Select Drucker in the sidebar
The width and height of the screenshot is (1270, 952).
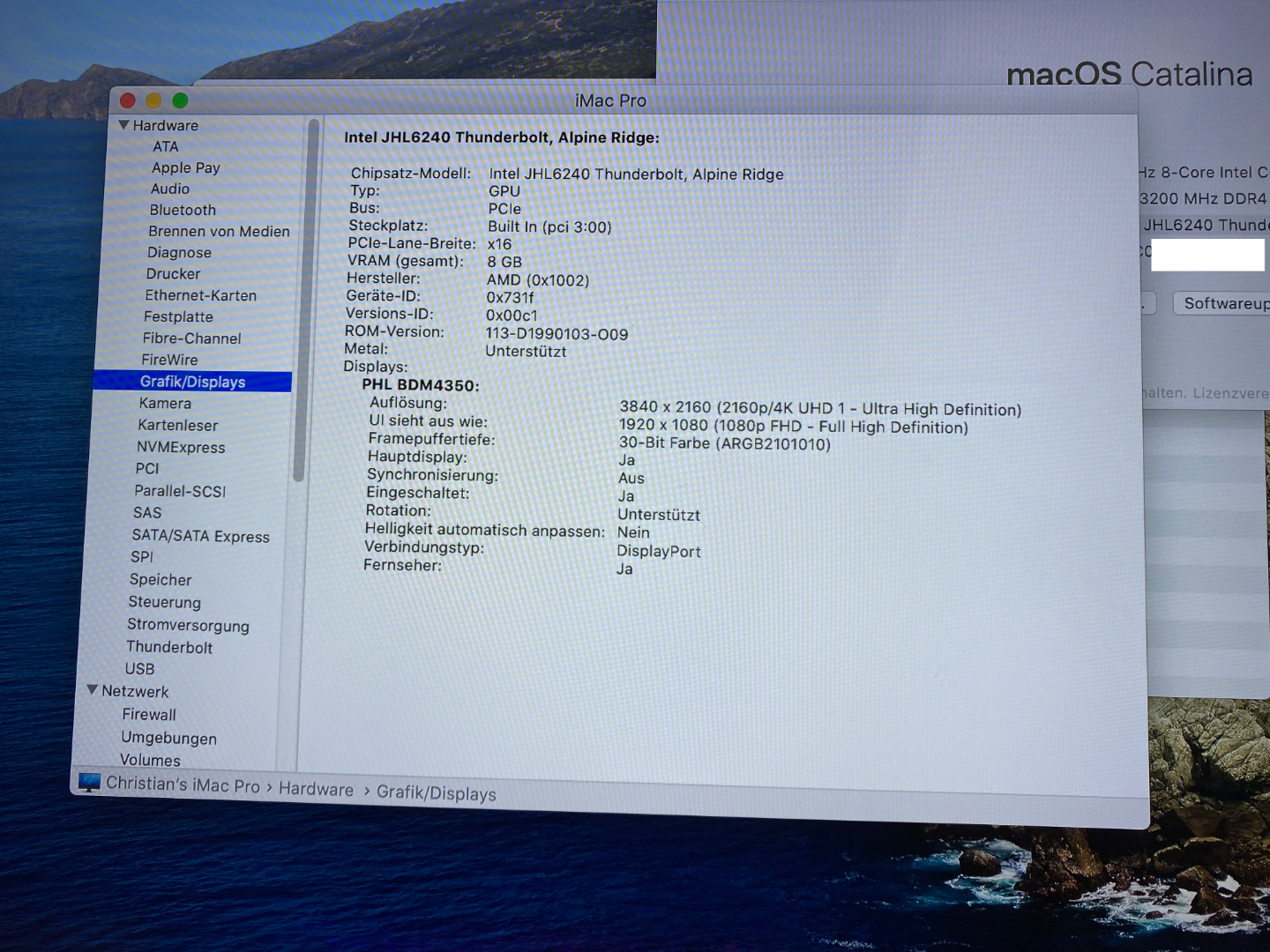tap(173, 273)
